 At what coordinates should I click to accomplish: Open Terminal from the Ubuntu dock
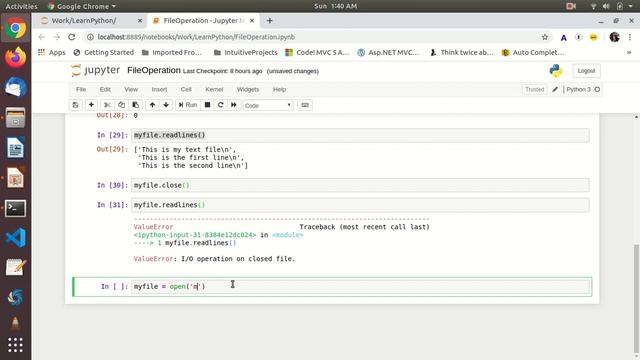click(x=16, y=208)
